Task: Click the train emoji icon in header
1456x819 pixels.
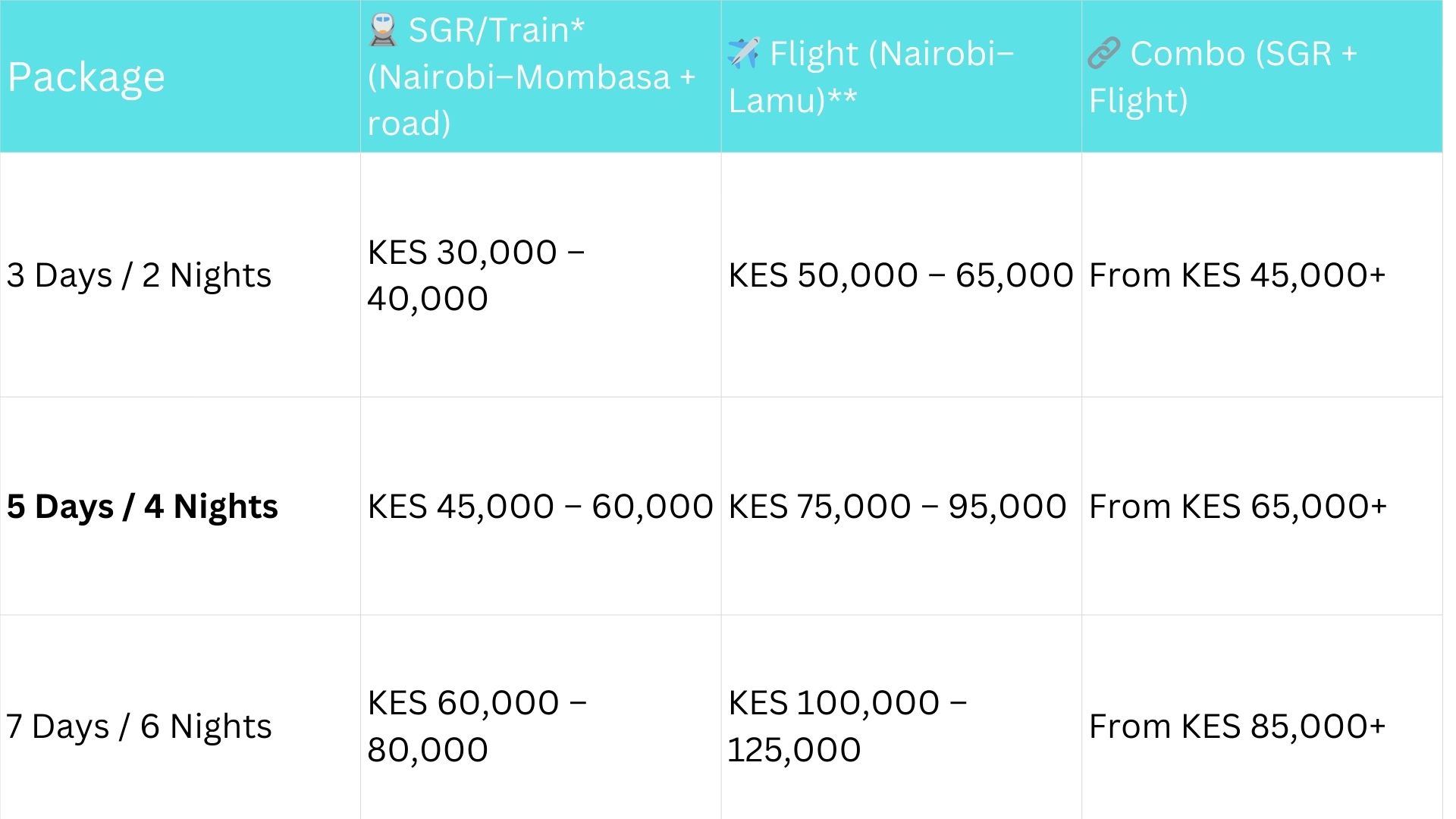Action: 383,30
